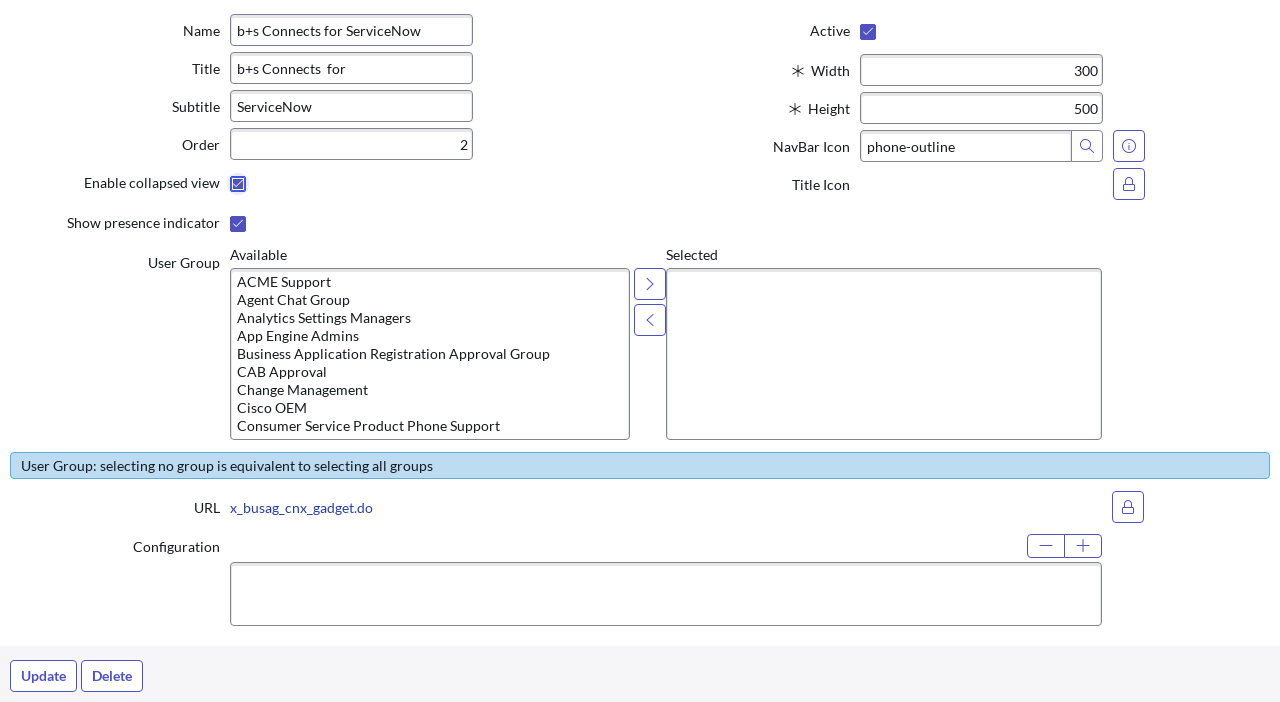Toggle Show presence indicator checkbox
Image resolution: width=1280 pixels, height=702 pixels.
pyautogui.click(x=238, y=224)
